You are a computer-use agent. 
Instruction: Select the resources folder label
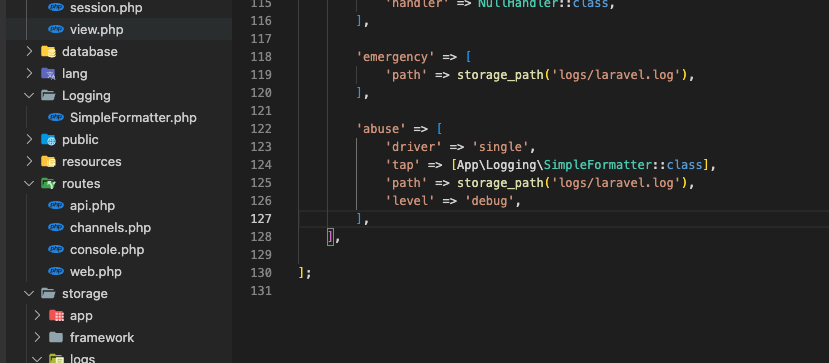91,161
